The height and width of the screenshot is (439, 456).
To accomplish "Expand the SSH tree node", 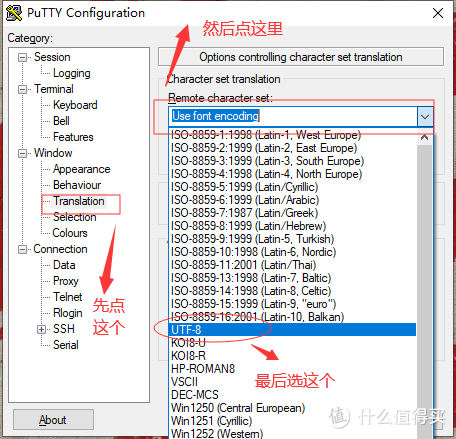I will (x=41, y=329).
